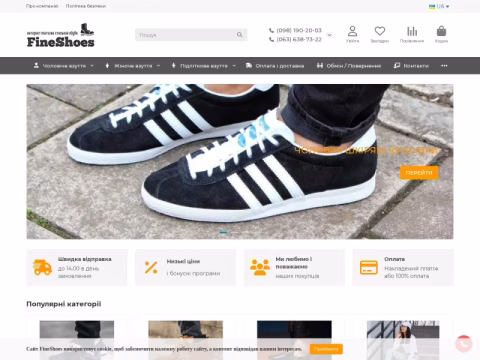Open the contacts page

[x=411, y=66]
